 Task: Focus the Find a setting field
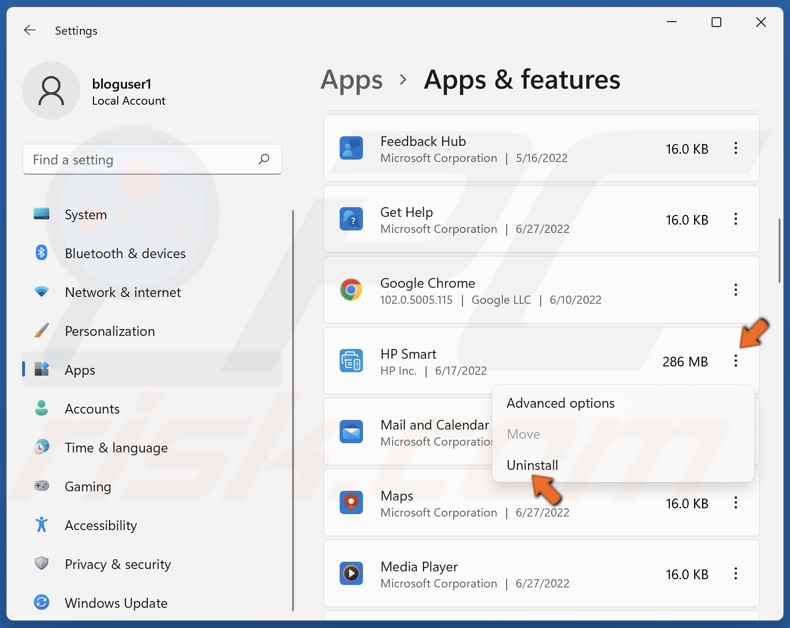(x=152, y=159)
